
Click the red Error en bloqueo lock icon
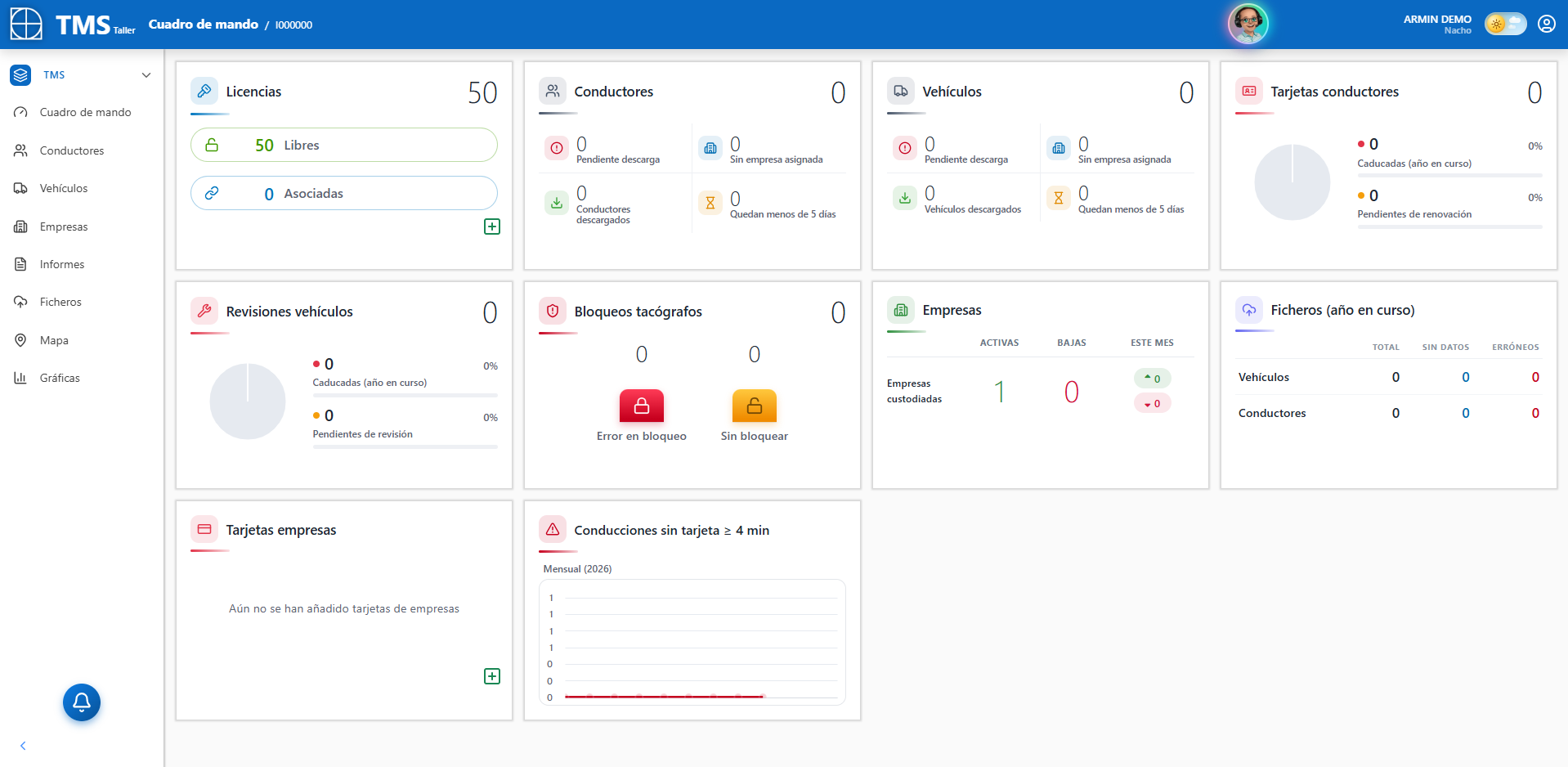click(x=642, y=406)
